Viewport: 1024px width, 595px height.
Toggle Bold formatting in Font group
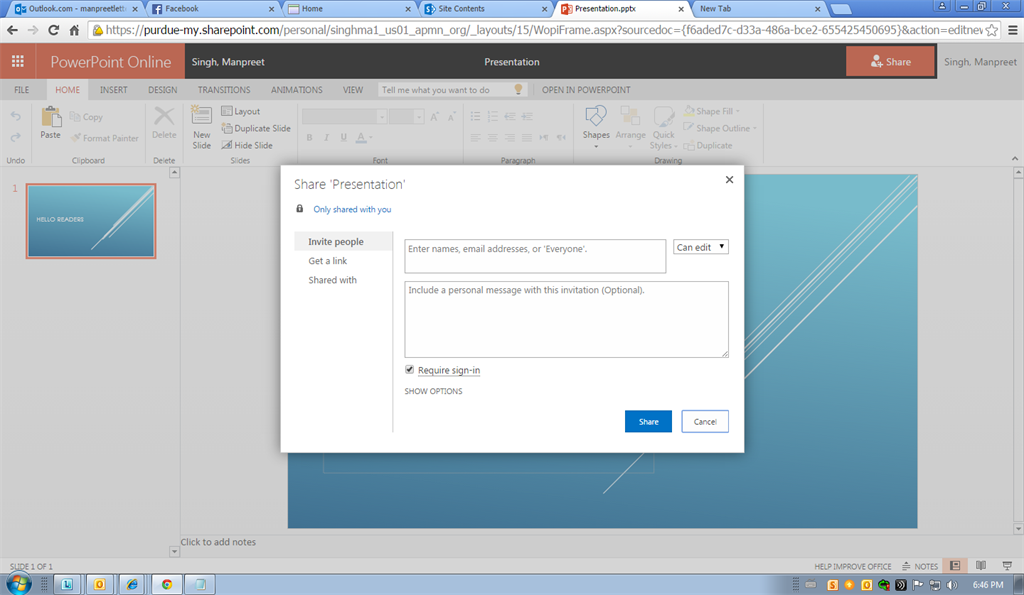click(310, 137)
